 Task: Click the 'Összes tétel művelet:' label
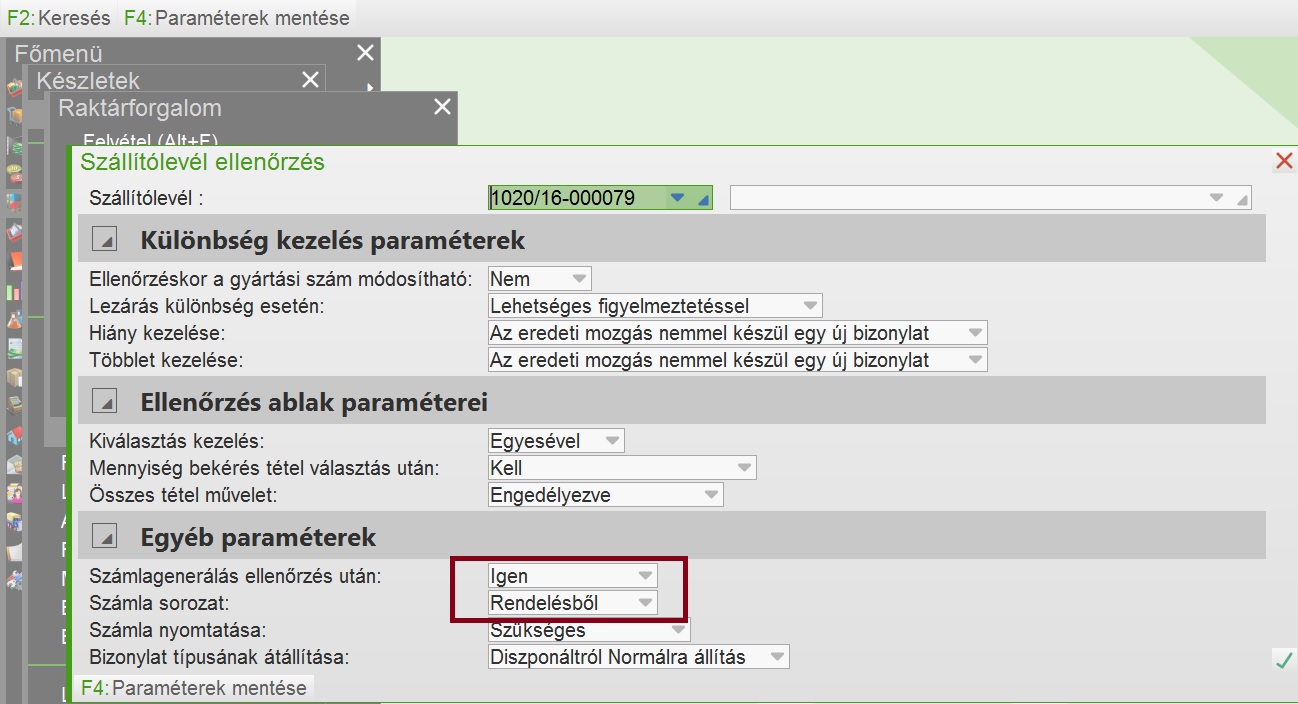pos(182,495)
